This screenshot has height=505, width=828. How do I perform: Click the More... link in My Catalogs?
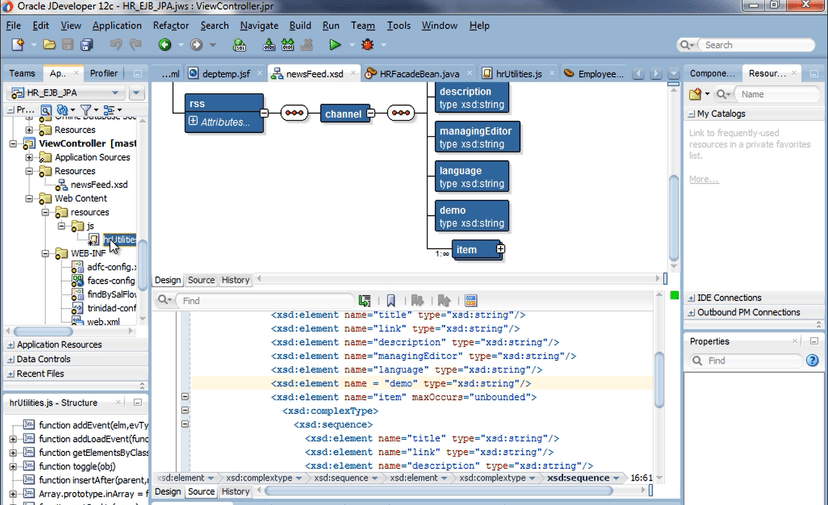click(x=703, y=179)
